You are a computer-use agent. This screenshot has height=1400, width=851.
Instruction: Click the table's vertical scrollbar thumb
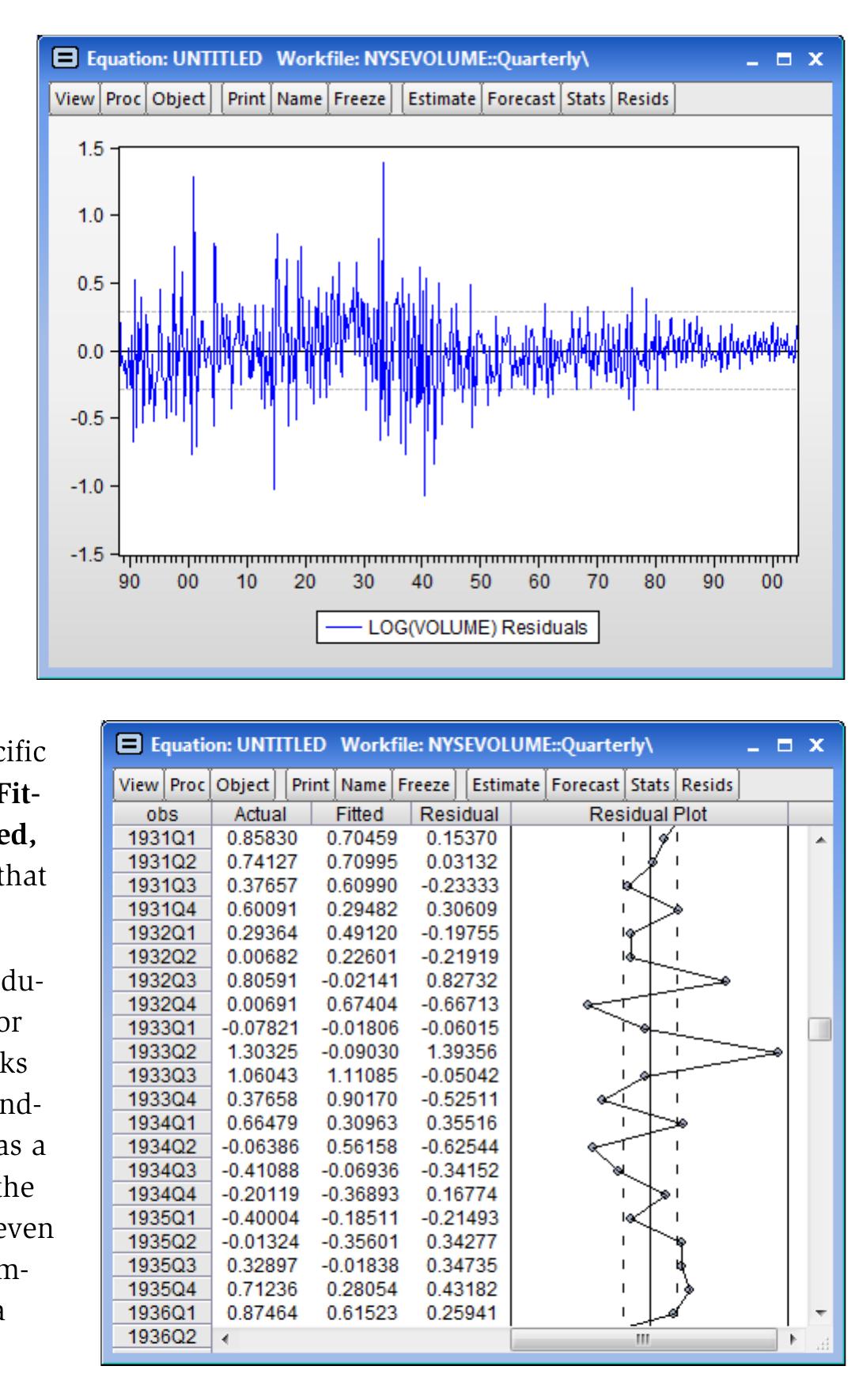(x=819, y=1029)
